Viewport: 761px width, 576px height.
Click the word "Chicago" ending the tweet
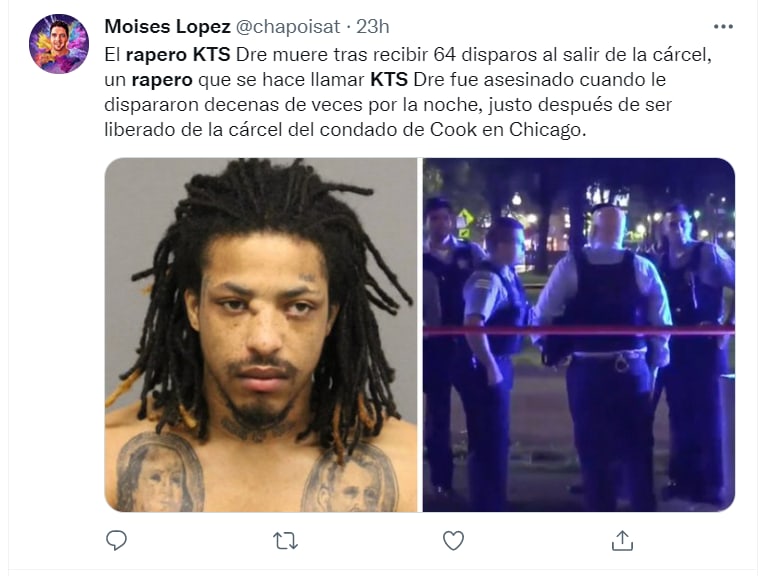(547, 130)
